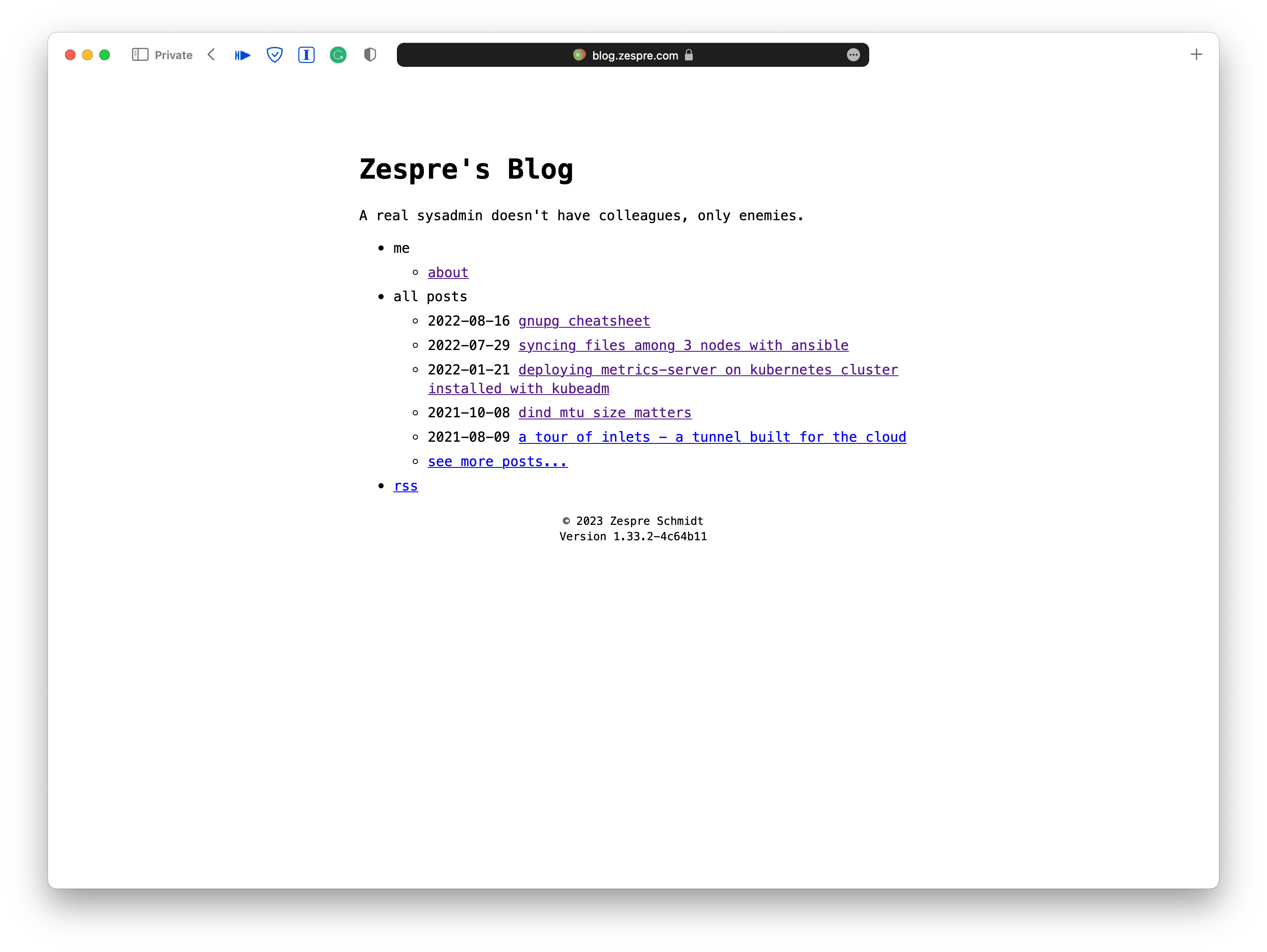The width and height of the screenshot is (1267, 952).
Task: Open the dind mtu size matters post
Action: (x=604, y=413)
